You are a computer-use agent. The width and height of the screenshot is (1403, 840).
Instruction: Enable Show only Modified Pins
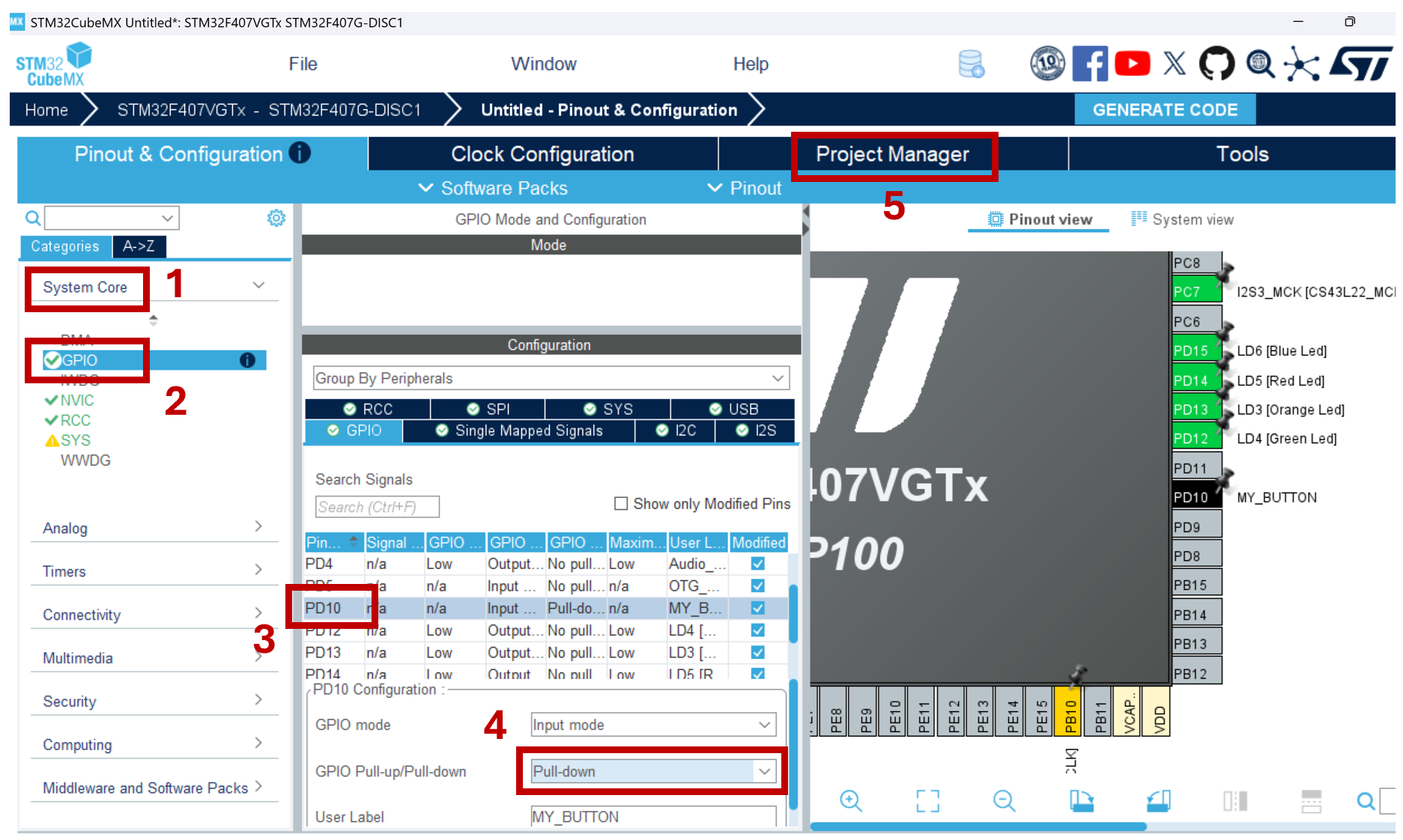click(x=621, y=504)
